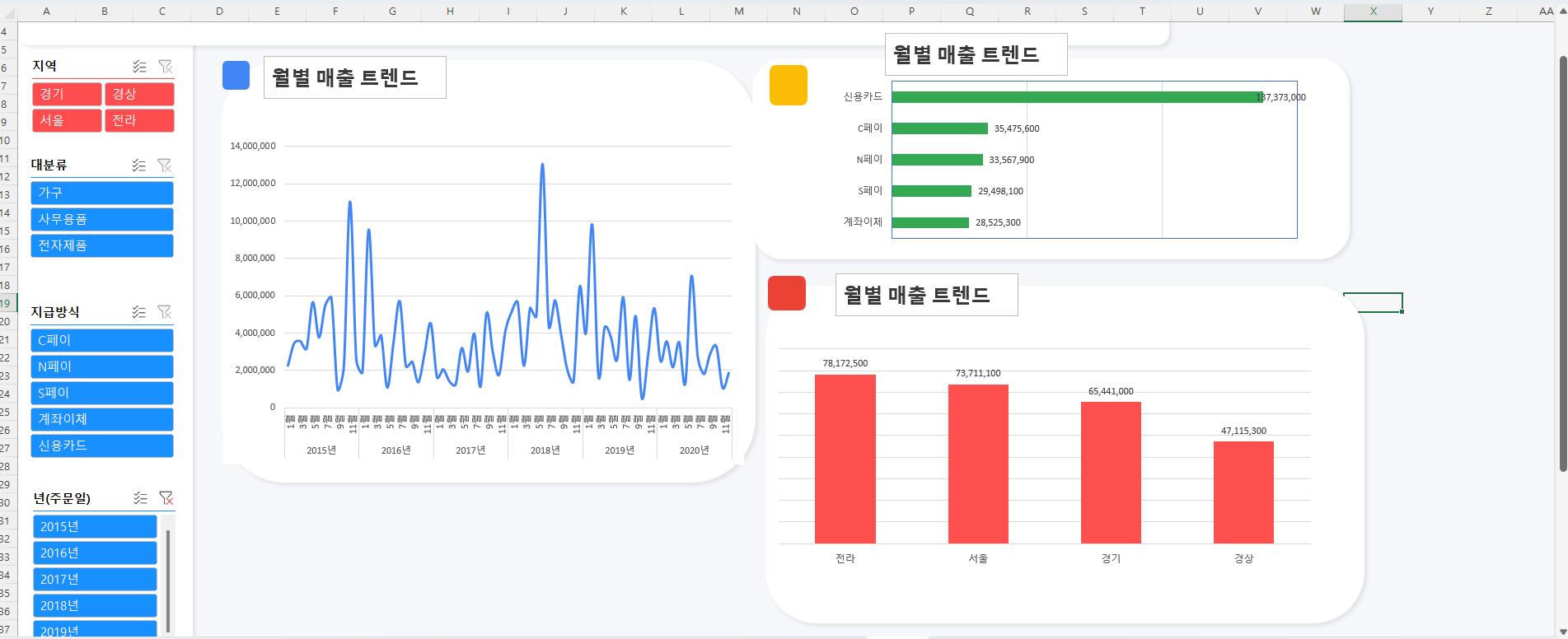Select the 경상 region slicer button
The image size is (1568, 639).
pyautogui.click(x=139, y=94)
